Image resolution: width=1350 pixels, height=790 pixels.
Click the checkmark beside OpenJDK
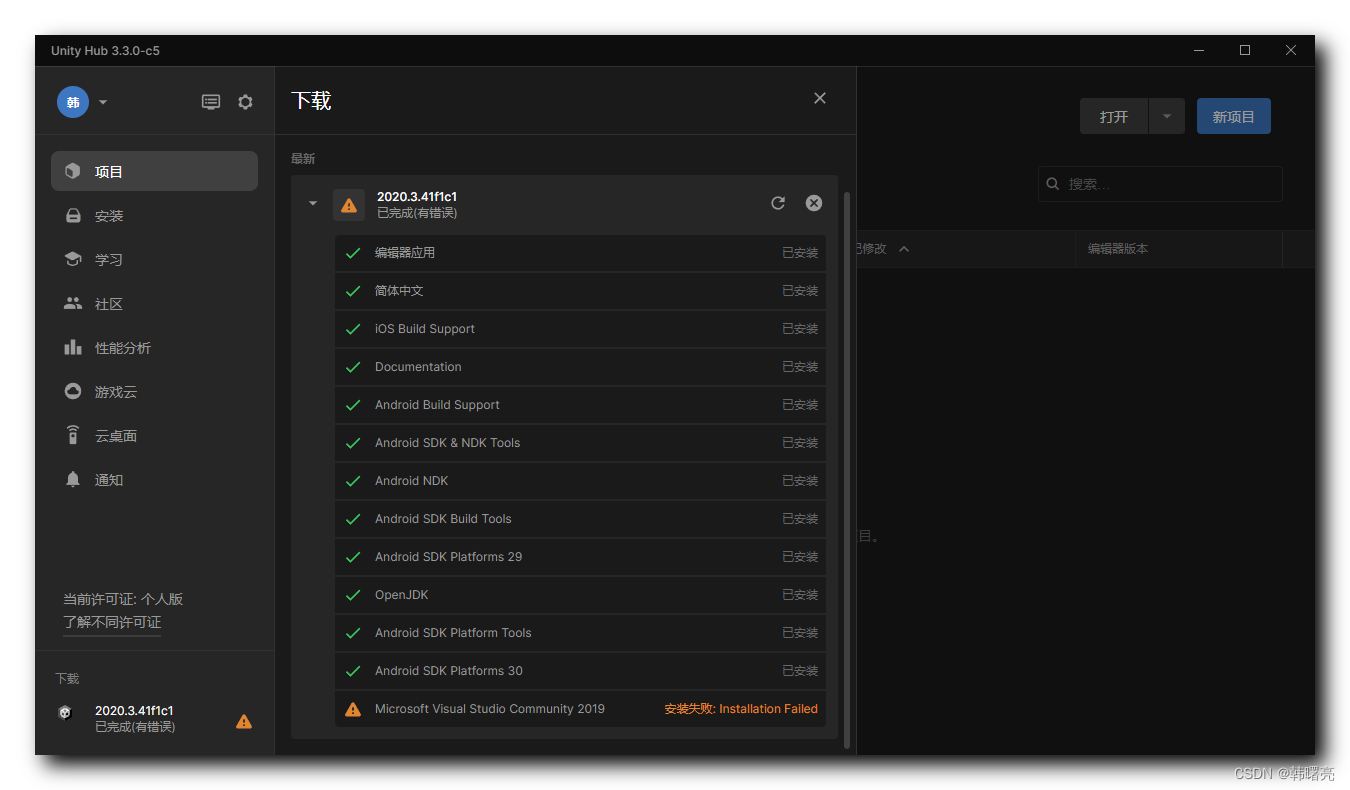point(353,595)
